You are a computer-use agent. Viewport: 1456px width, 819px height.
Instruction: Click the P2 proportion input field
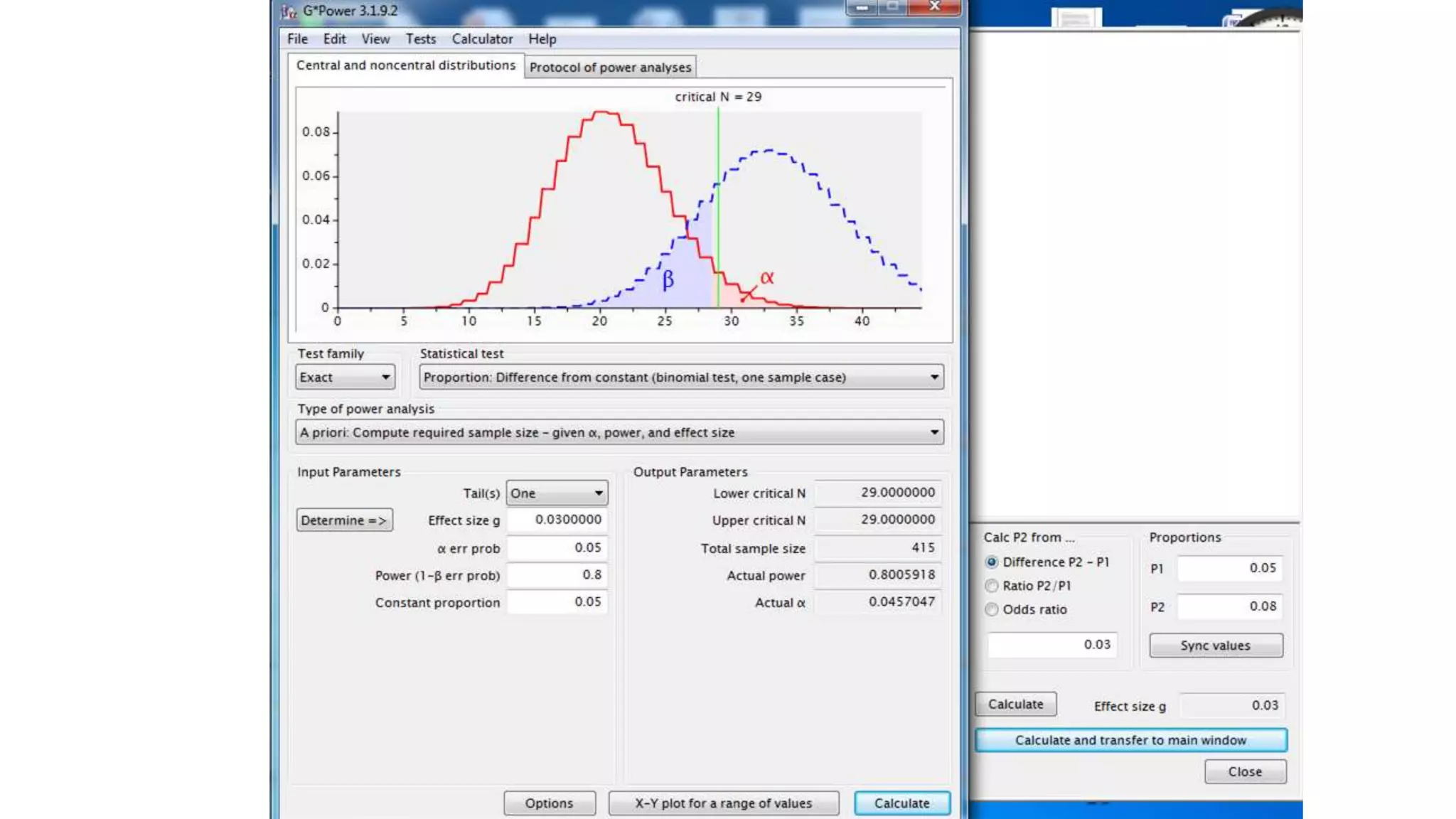coord(1230,606)
